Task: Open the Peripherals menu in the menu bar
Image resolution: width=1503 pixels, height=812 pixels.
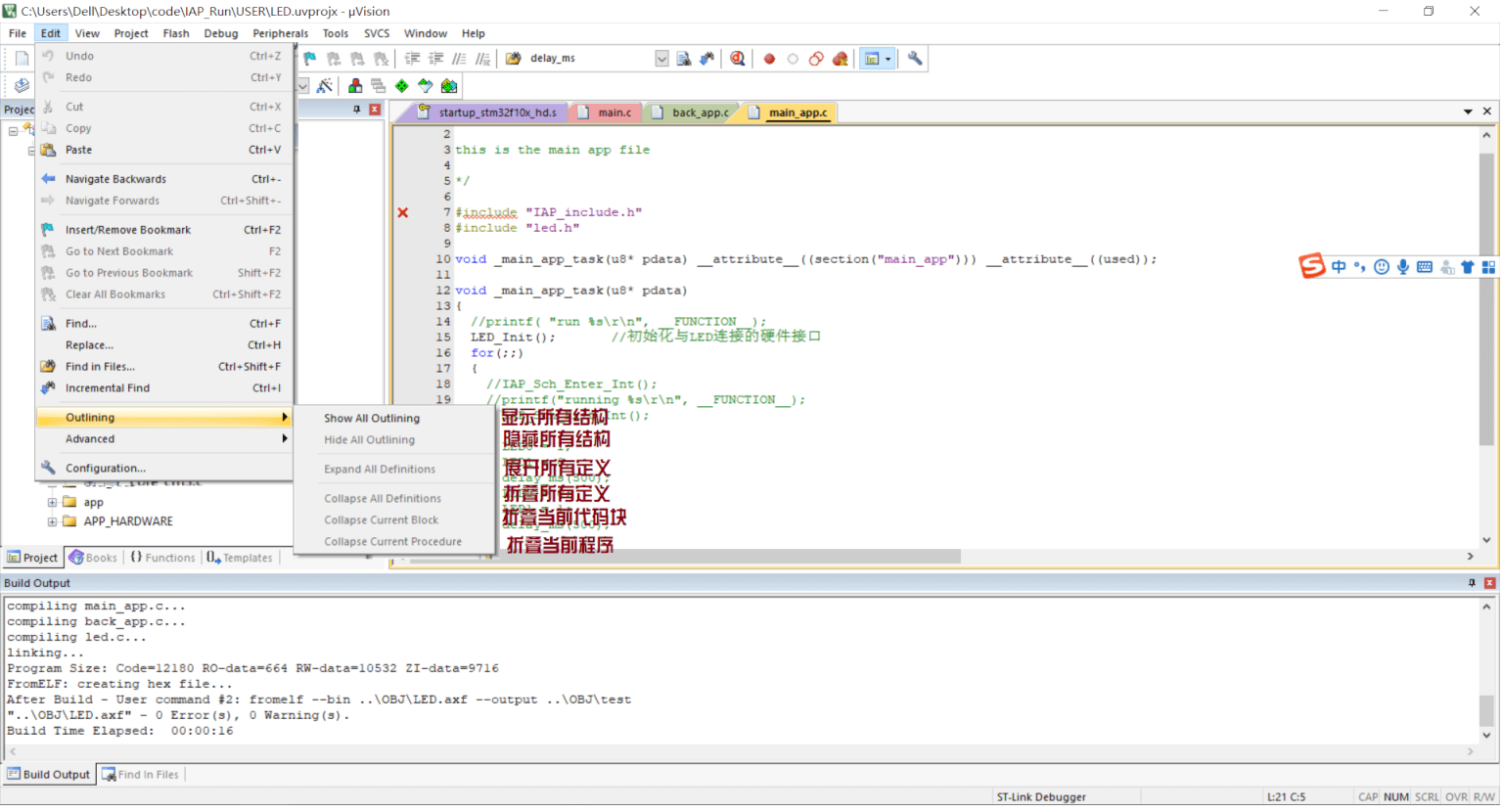Action: point(280,33)
